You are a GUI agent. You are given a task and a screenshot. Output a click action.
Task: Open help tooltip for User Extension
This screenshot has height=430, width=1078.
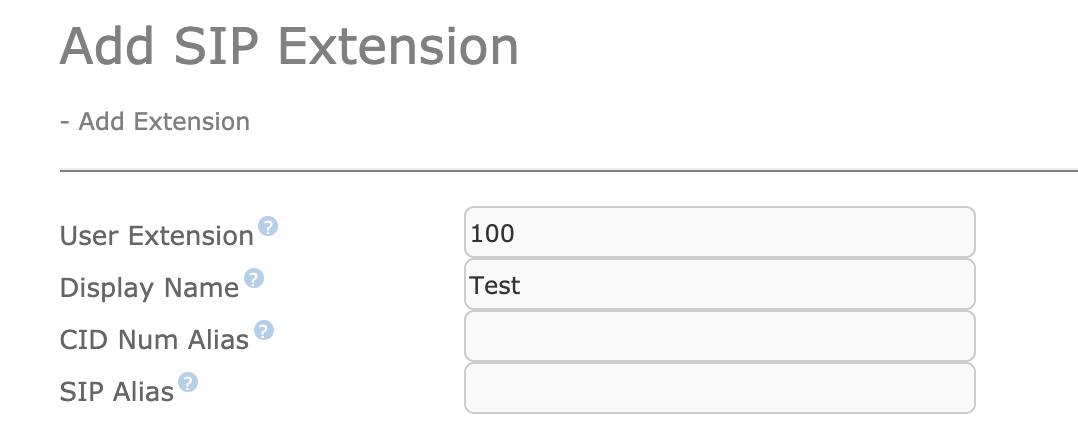(x=267, y=226)
